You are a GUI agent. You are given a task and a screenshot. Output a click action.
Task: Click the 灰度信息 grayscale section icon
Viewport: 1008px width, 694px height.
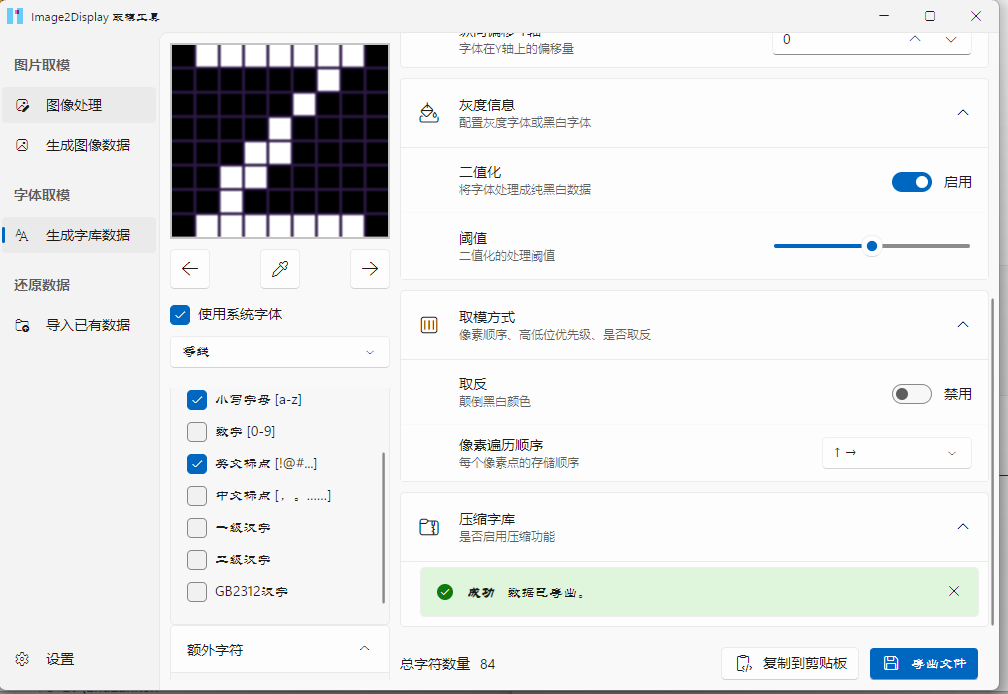428,113
